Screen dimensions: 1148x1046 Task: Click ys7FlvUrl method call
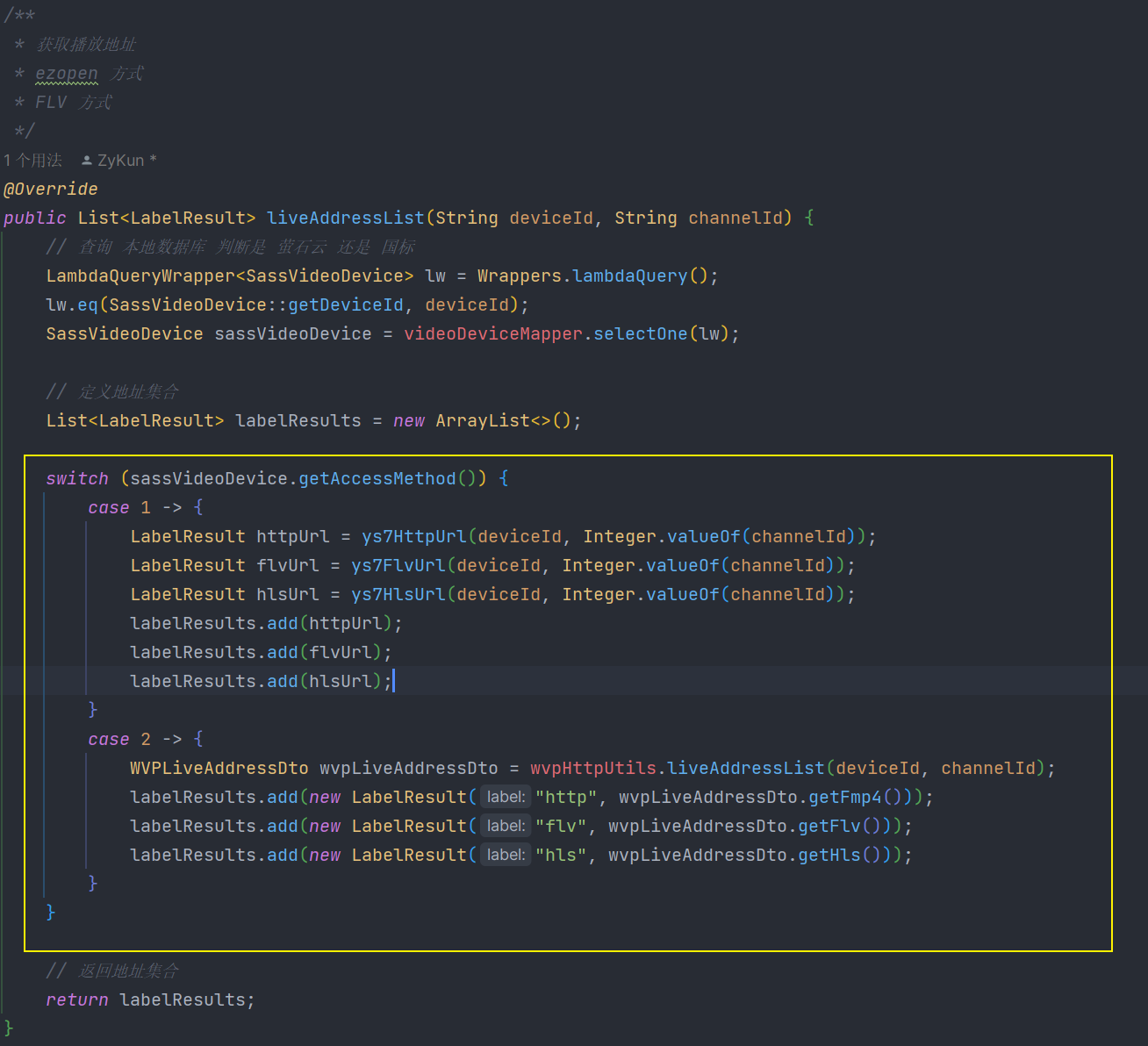coord(398,565)
